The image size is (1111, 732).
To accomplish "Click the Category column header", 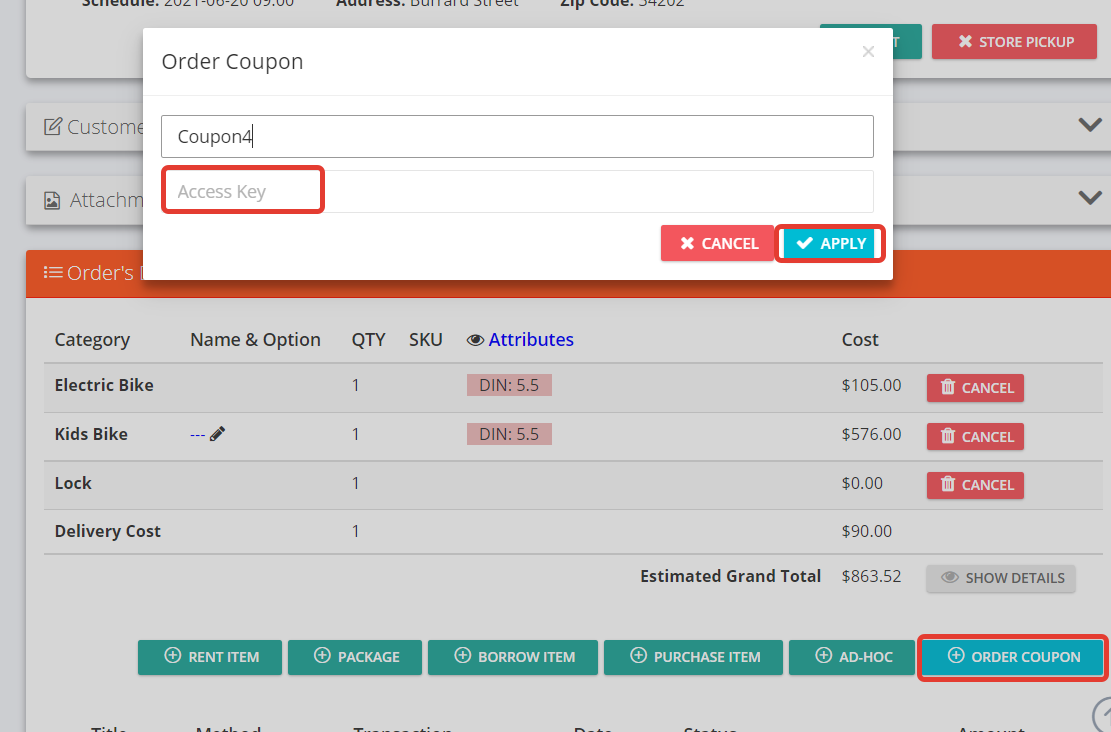I will point(92,339).
